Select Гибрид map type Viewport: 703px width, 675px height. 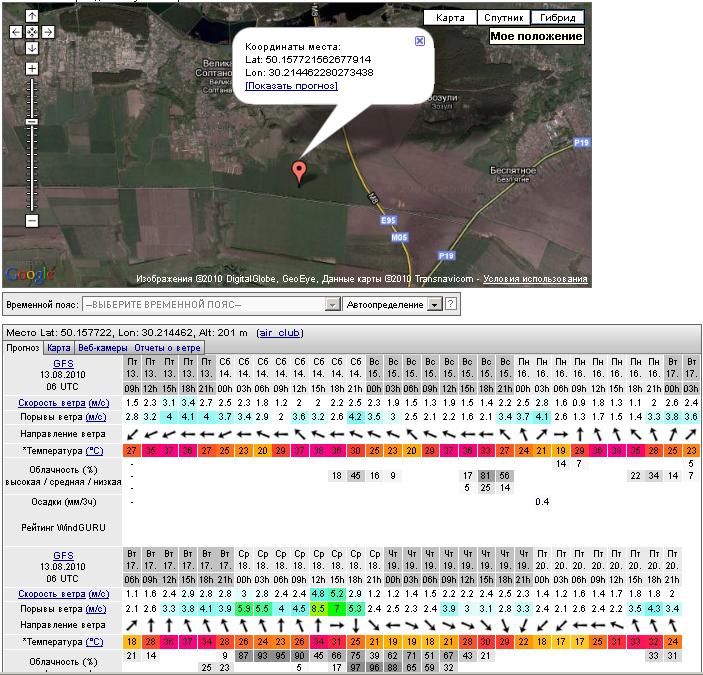pyautogui.click(x=557, y=18)
